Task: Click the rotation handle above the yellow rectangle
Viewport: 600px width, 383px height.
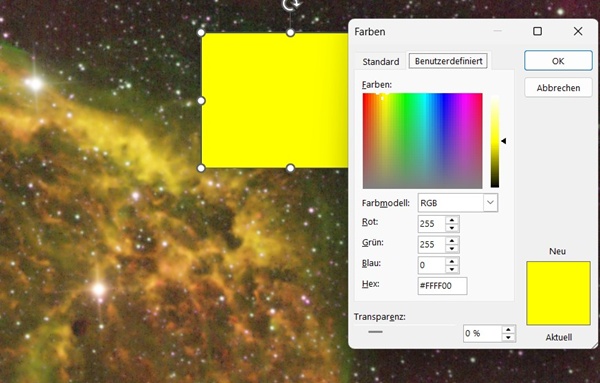Action: pyautogui.click(x=291, y=5)
